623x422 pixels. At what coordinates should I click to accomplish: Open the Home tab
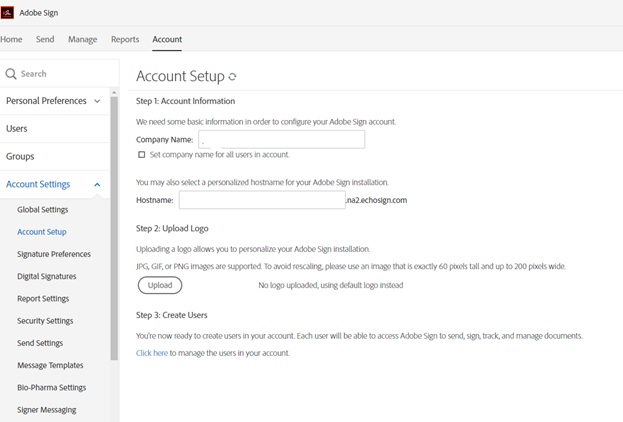(x=11, y=39)
